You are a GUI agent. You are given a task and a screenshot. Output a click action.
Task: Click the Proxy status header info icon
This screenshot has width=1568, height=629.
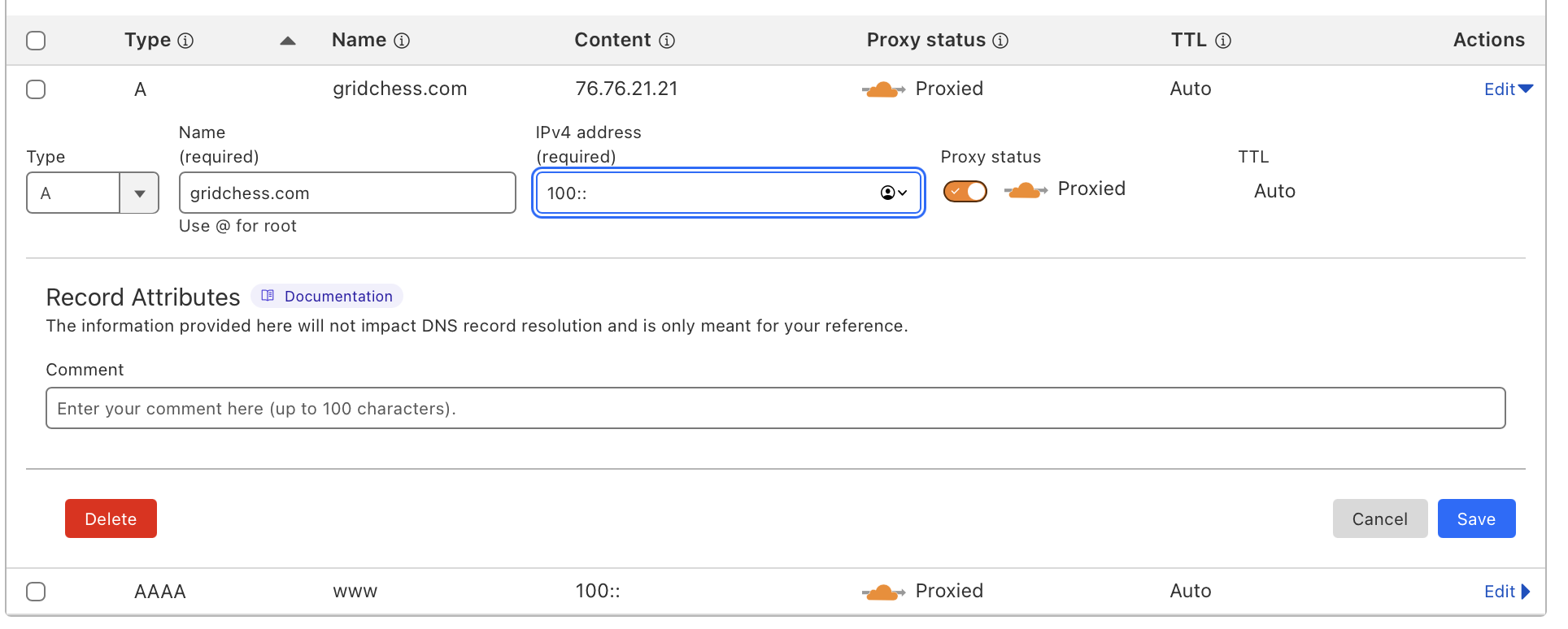click(1000, 41)
